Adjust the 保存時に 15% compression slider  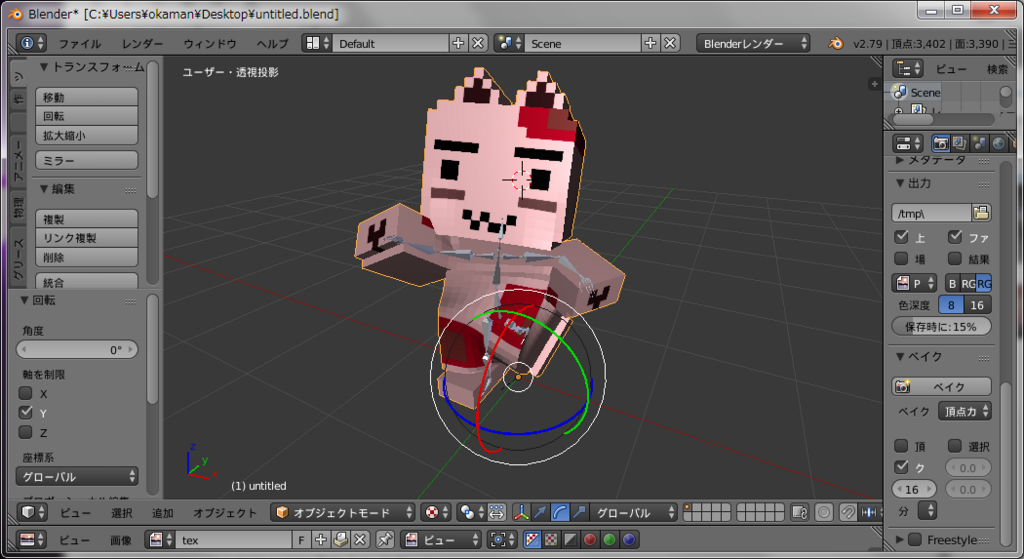941,326
